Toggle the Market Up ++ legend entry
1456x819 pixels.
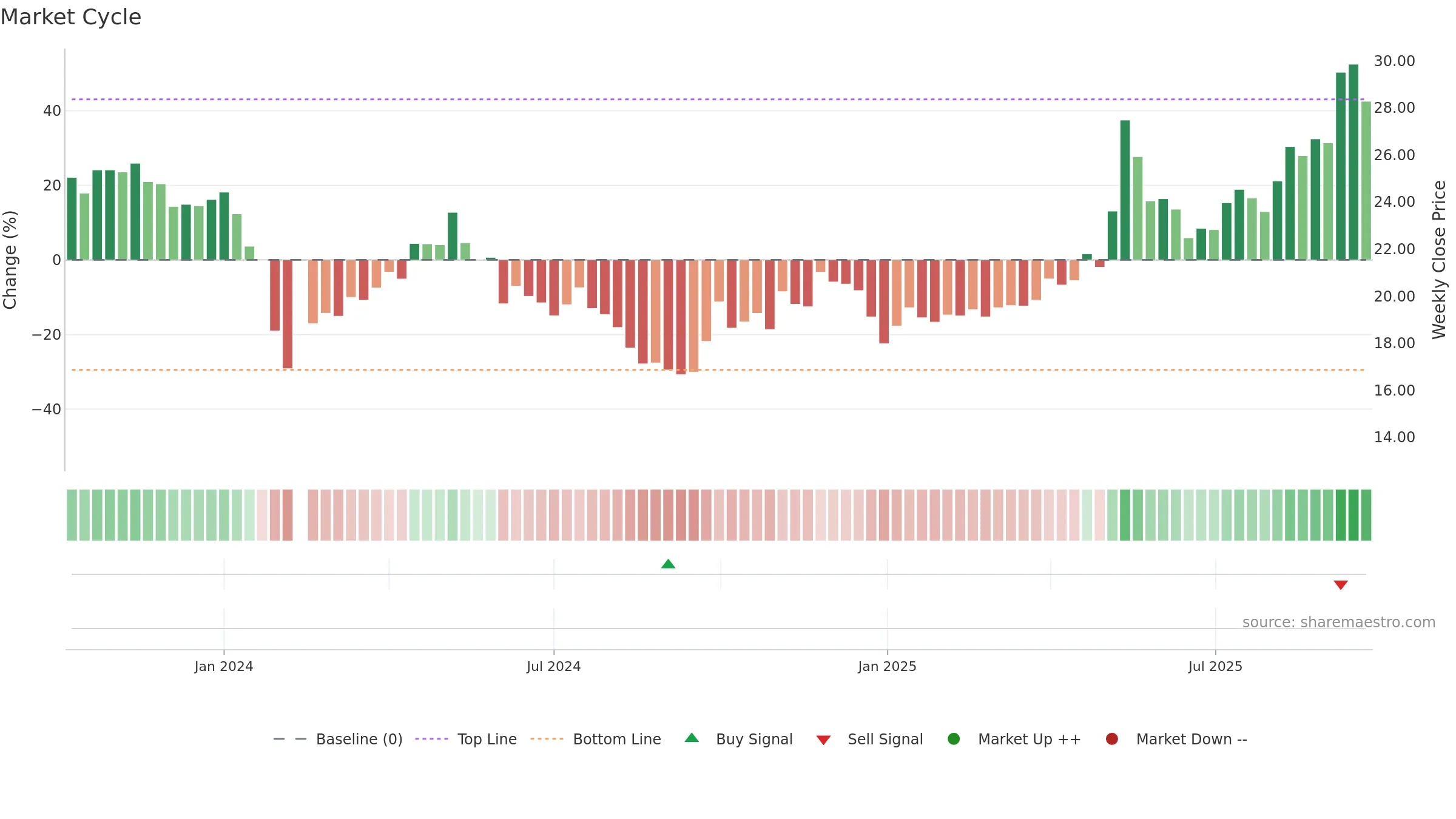point(1014,739)
